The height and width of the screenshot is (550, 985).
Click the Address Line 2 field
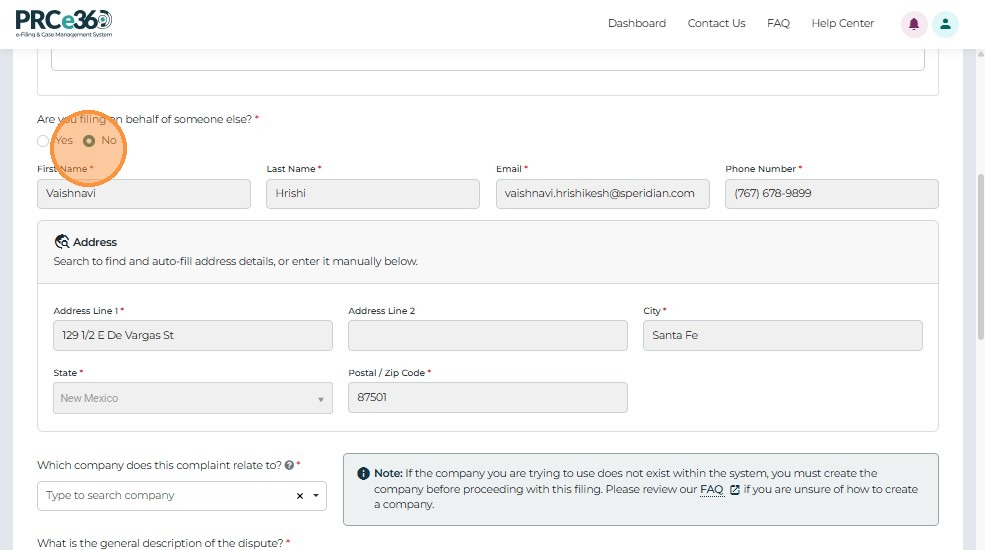point(487,336)
